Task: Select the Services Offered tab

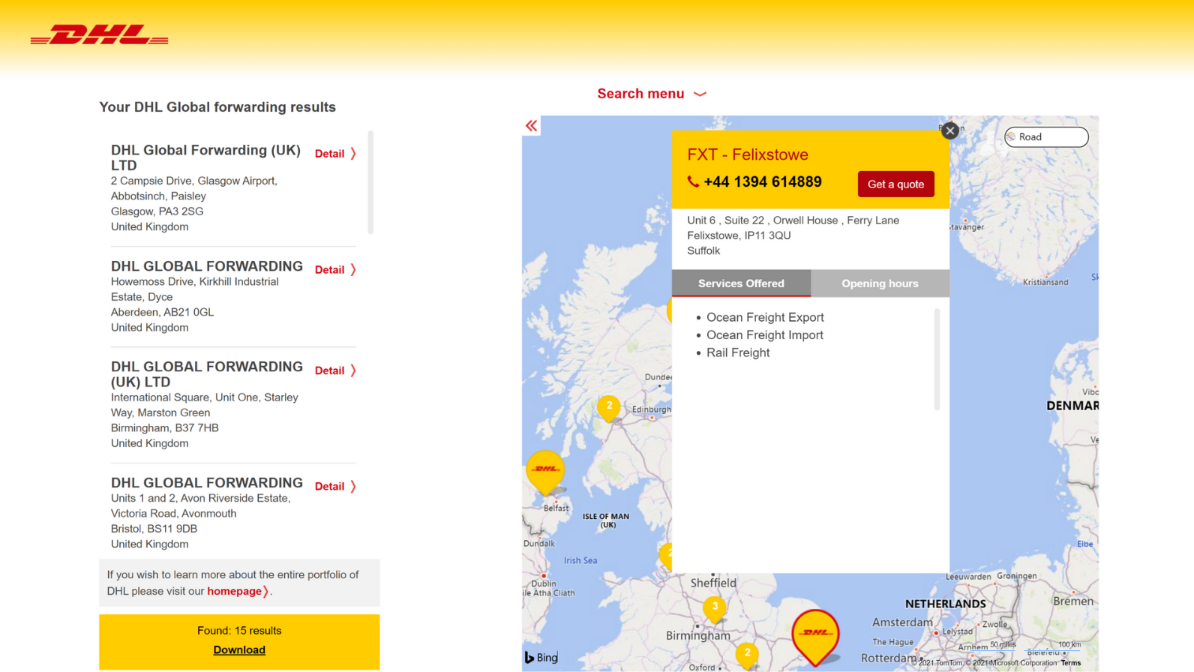Action: click(741, 283)
